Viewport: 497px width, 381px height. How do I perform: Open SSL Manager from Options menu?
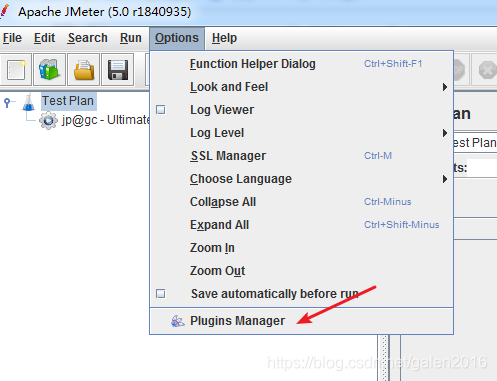point(301,156)
